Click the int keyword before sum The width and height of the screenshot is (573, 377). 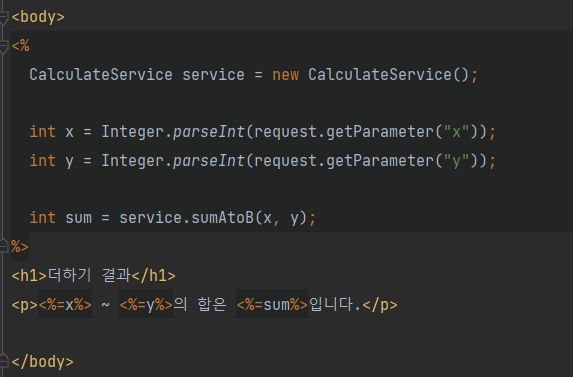43,218
